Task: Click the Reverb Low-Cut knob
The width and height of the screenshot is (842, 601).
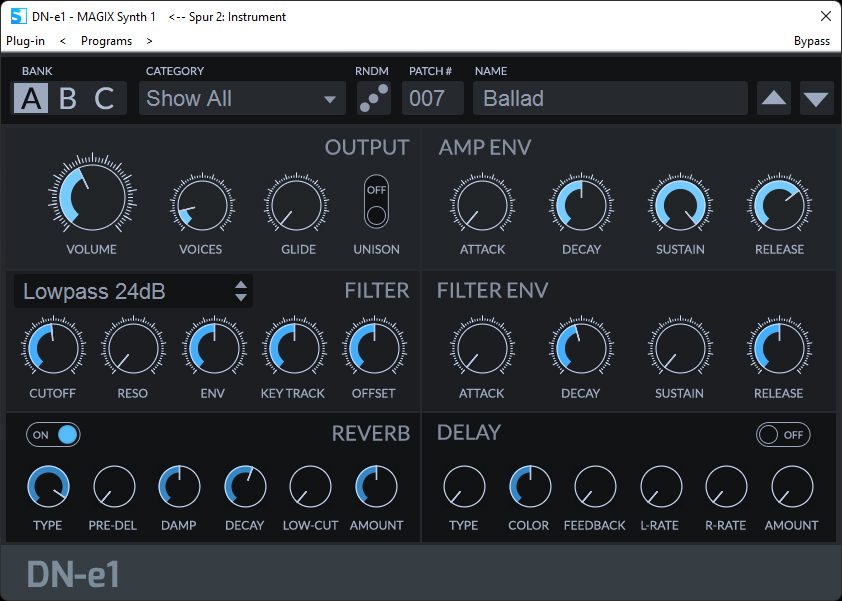Action: (x=310, y=487)
